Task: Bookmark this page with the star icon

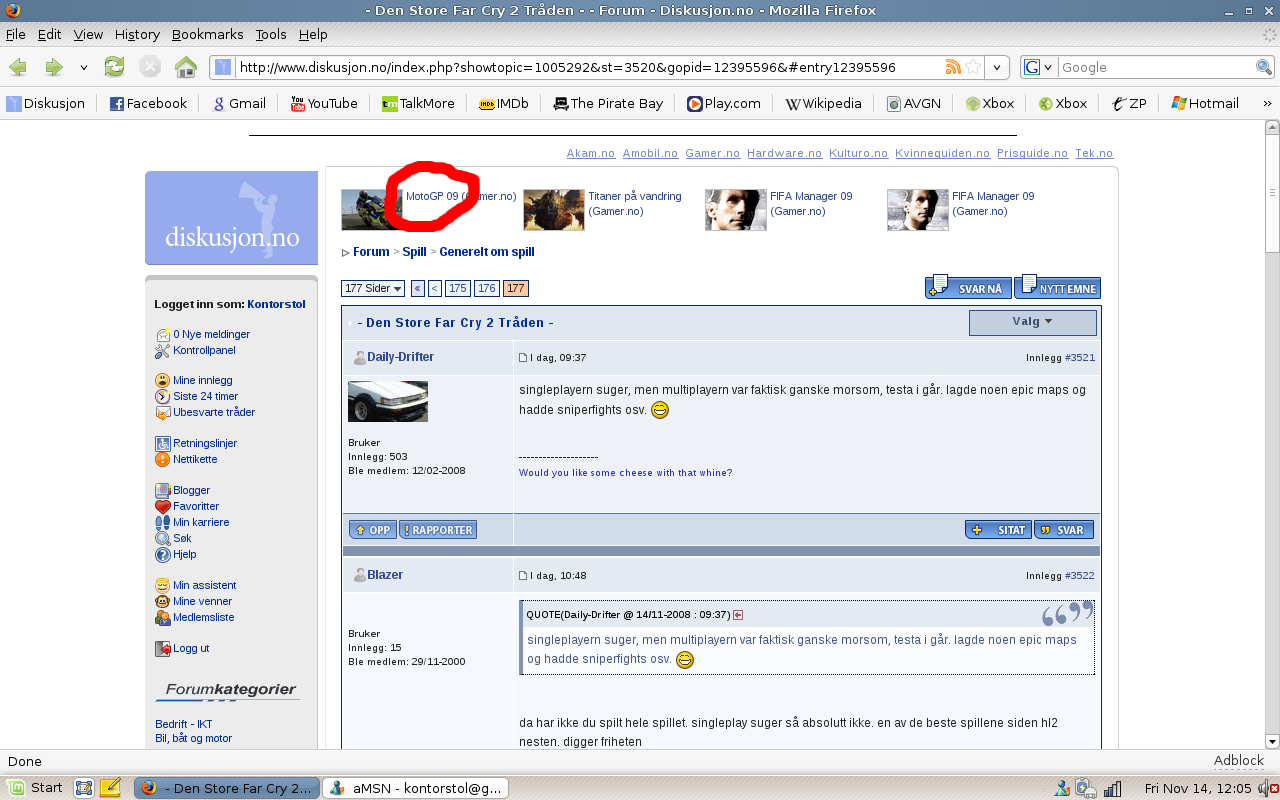Action: (972, 67)
